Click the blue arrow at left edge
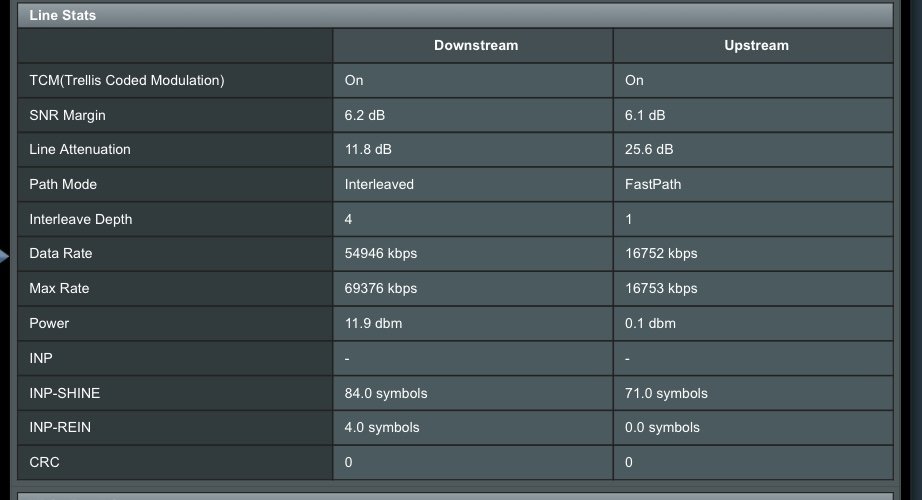The height and width of the screenshot is (500, 922). point(4,256)
